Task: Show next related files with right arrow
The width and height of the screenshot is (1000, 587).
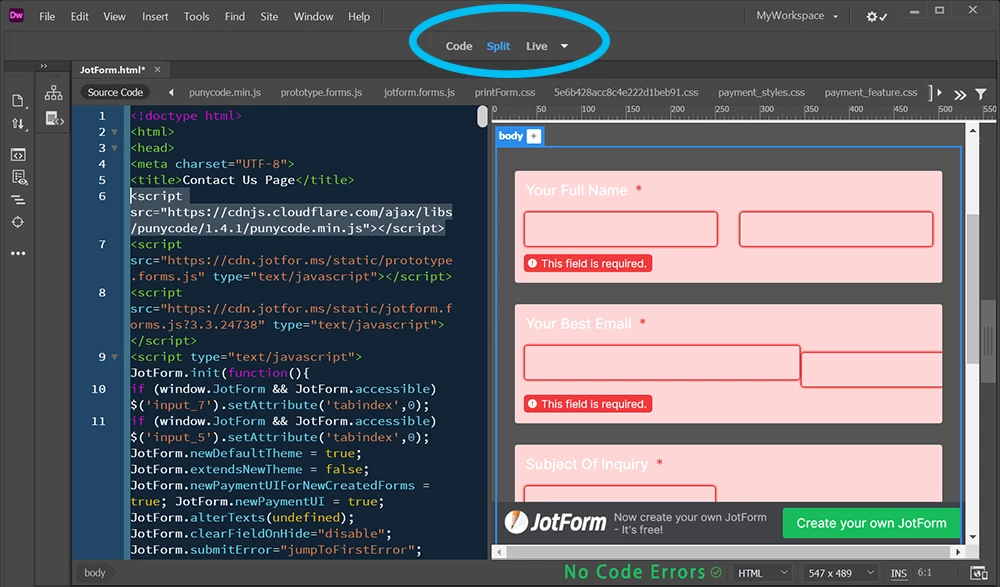Action: click(x=939, y=93)
